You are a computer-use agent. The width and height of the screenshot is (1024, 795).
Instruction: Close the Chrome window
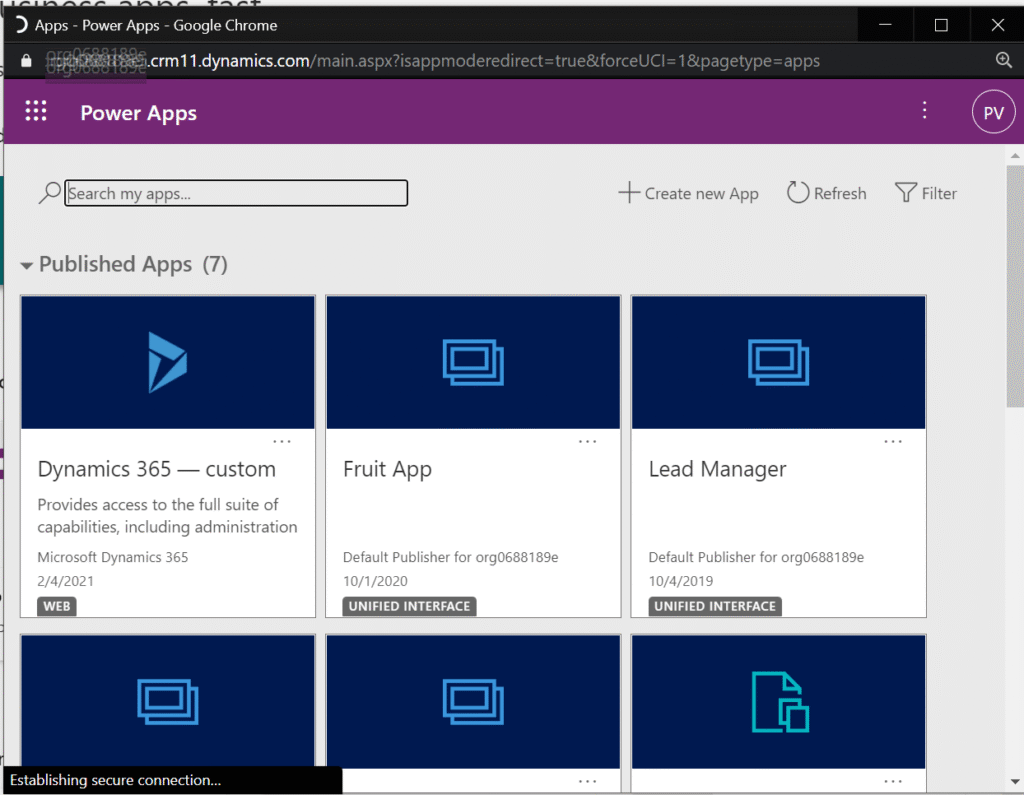[997, 25]
